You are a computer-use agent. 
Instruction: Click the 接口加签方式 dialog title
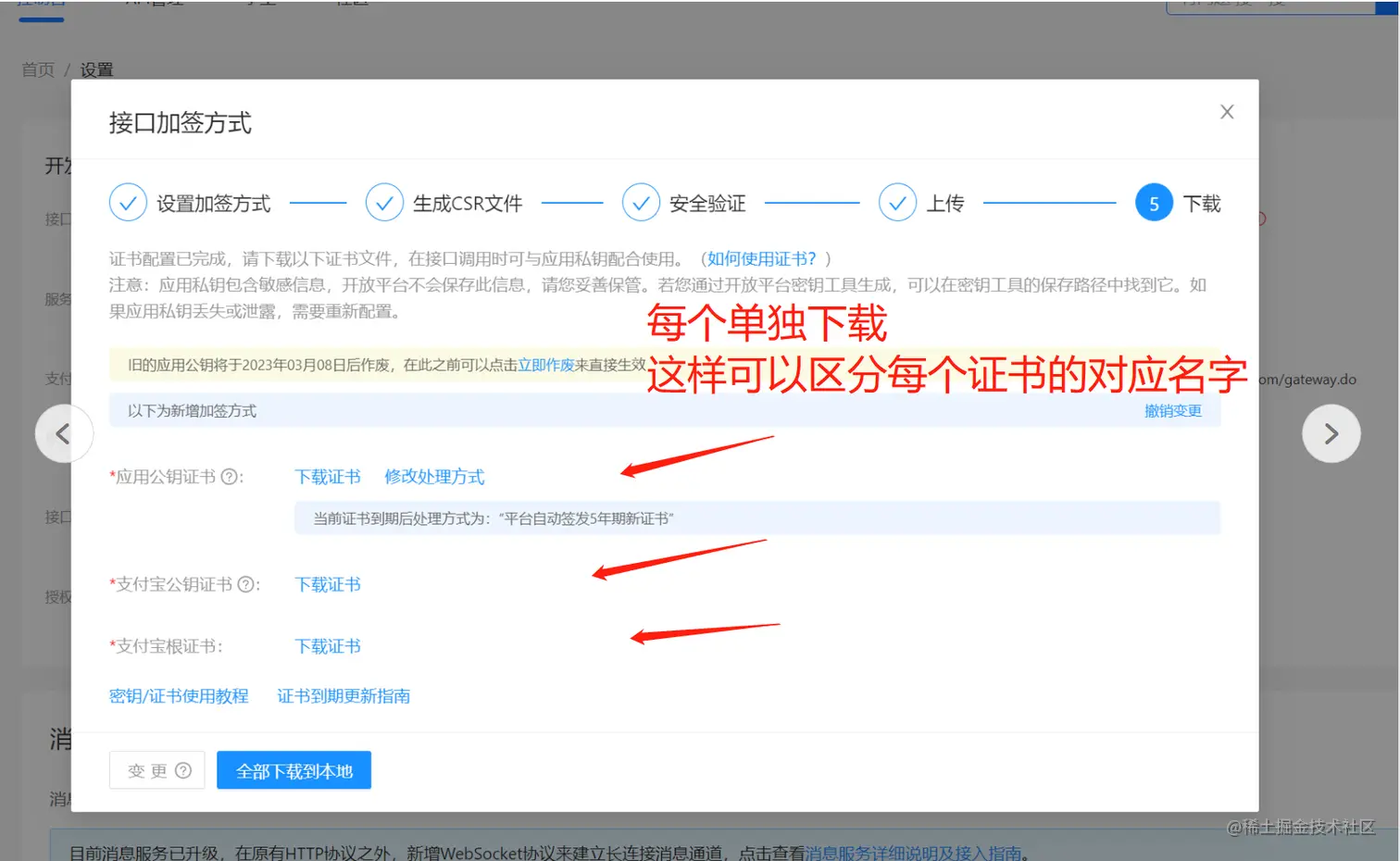coord(180,123)
